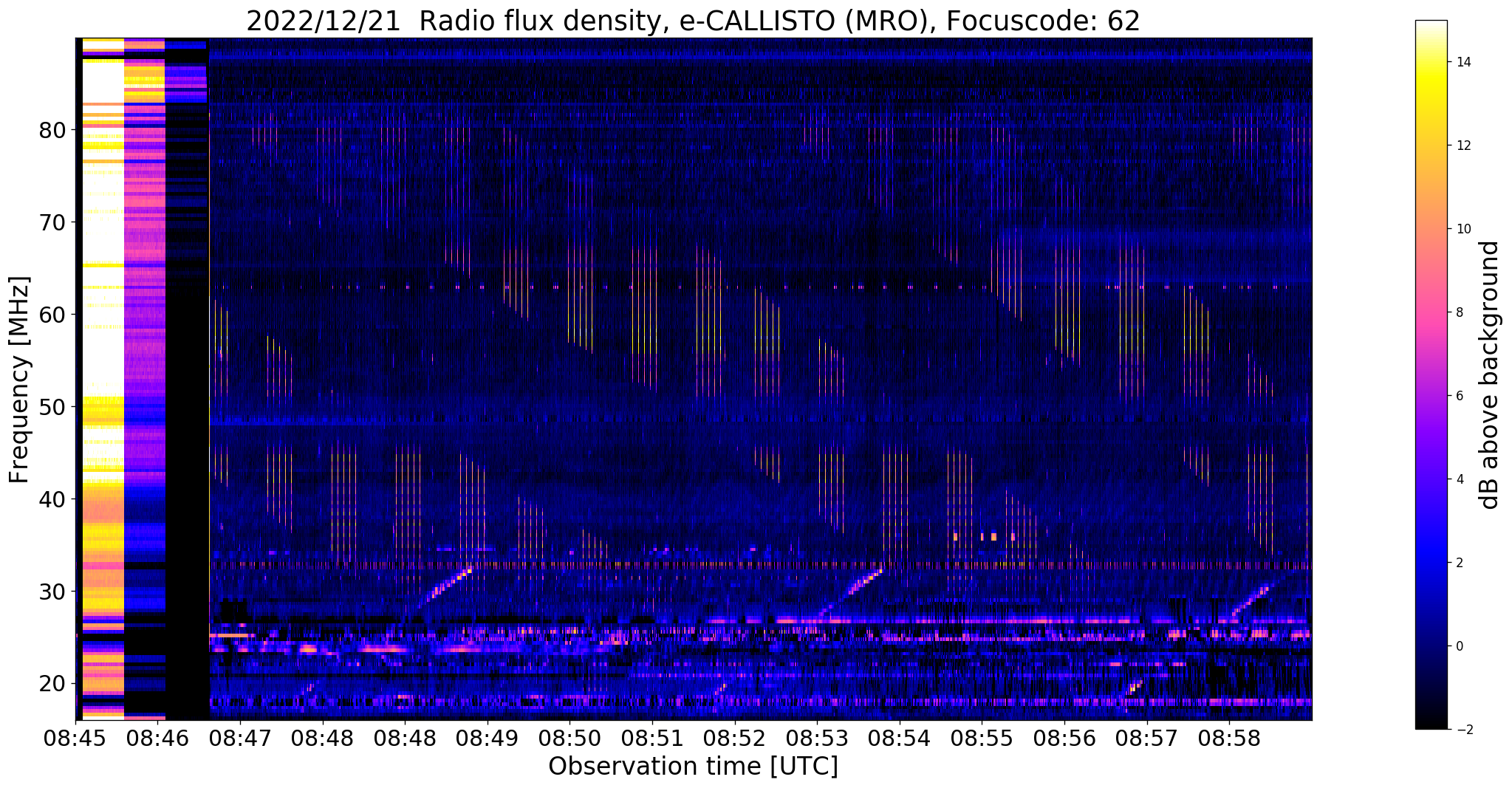Viewport: 1512px width, 788px height.
Task: Click the 08:54 time tick label
Action: coord(900,739)
